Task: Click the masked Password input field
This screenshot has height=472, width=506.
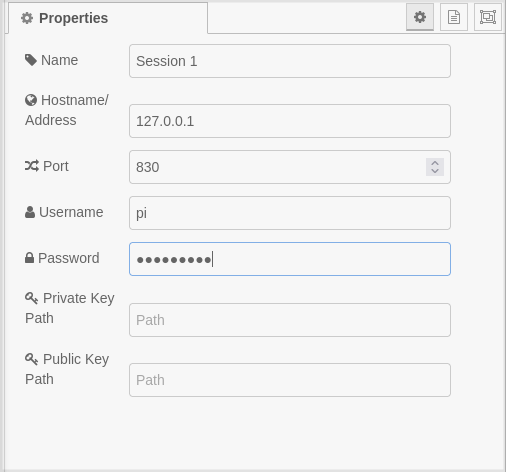Action: pos(290,259)
